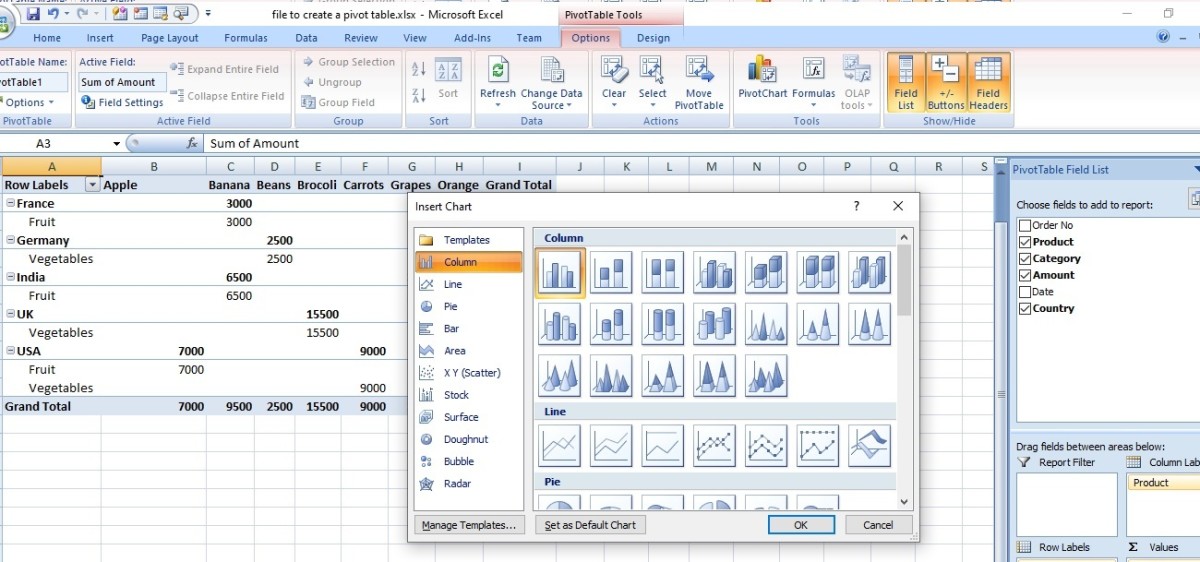
Task: Switch to the Review tab
Action: click(x=361, y=38)
